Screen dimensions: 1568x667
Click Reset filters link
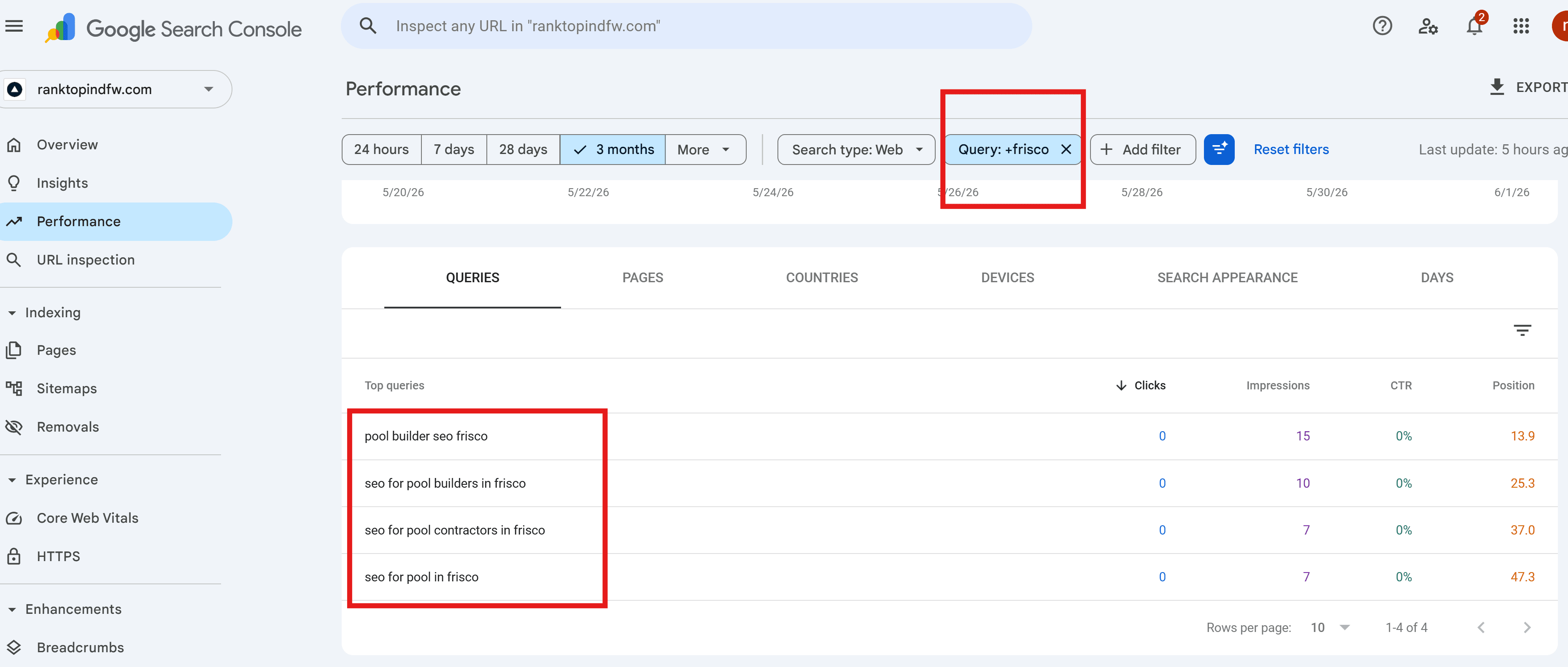1291,150
